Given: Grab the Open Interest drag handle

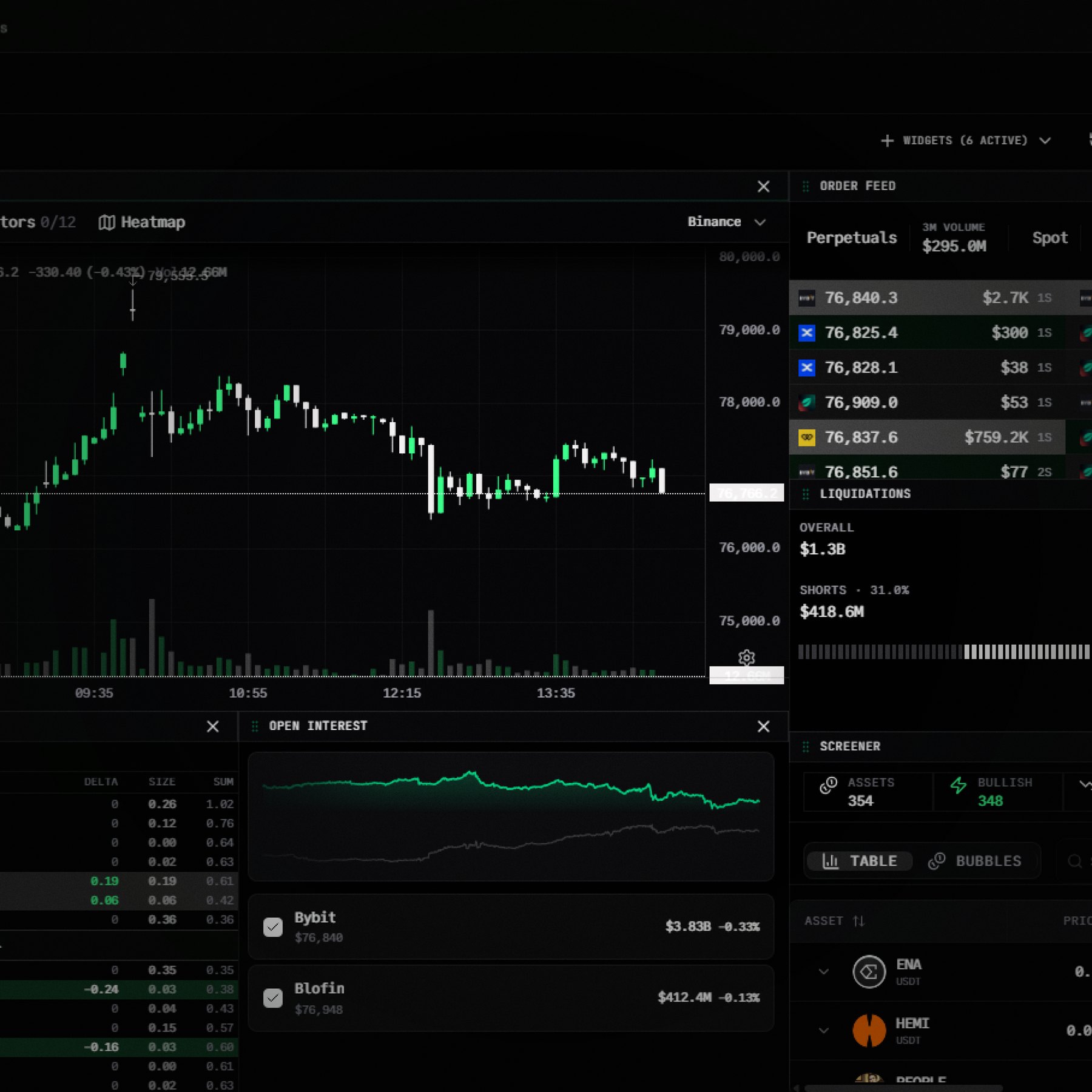Looking at the screenshot, I should point(255,726).
